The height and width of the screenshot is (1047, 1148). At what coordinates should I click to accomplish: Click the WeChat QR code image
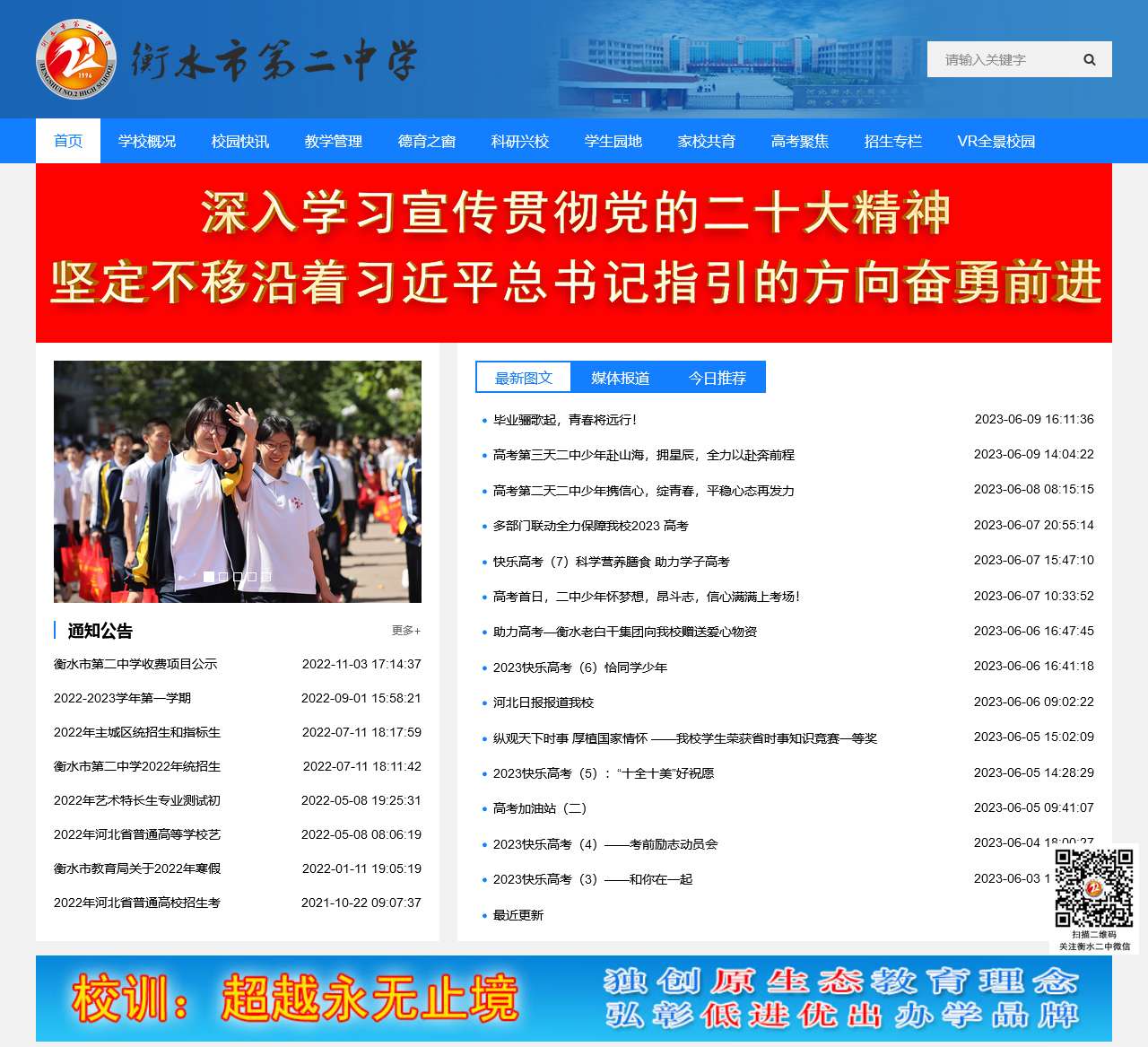tap(1094, 888)
